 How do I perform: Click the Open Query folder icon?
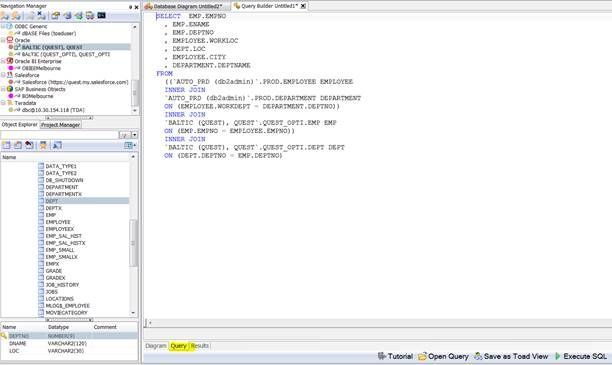(x=422, y=356)
